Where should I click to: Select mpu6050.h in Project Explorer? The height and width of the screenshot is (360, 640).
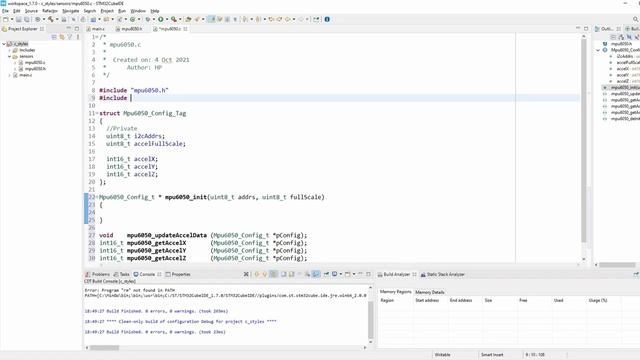click(x=35, y=69)
